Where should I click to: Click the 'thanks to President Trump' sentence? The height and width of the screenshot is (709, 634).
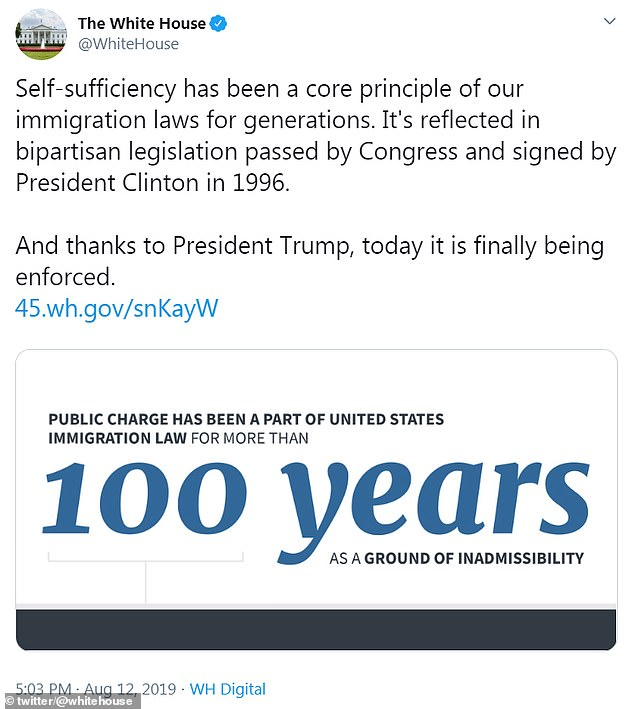coord(310,246)
